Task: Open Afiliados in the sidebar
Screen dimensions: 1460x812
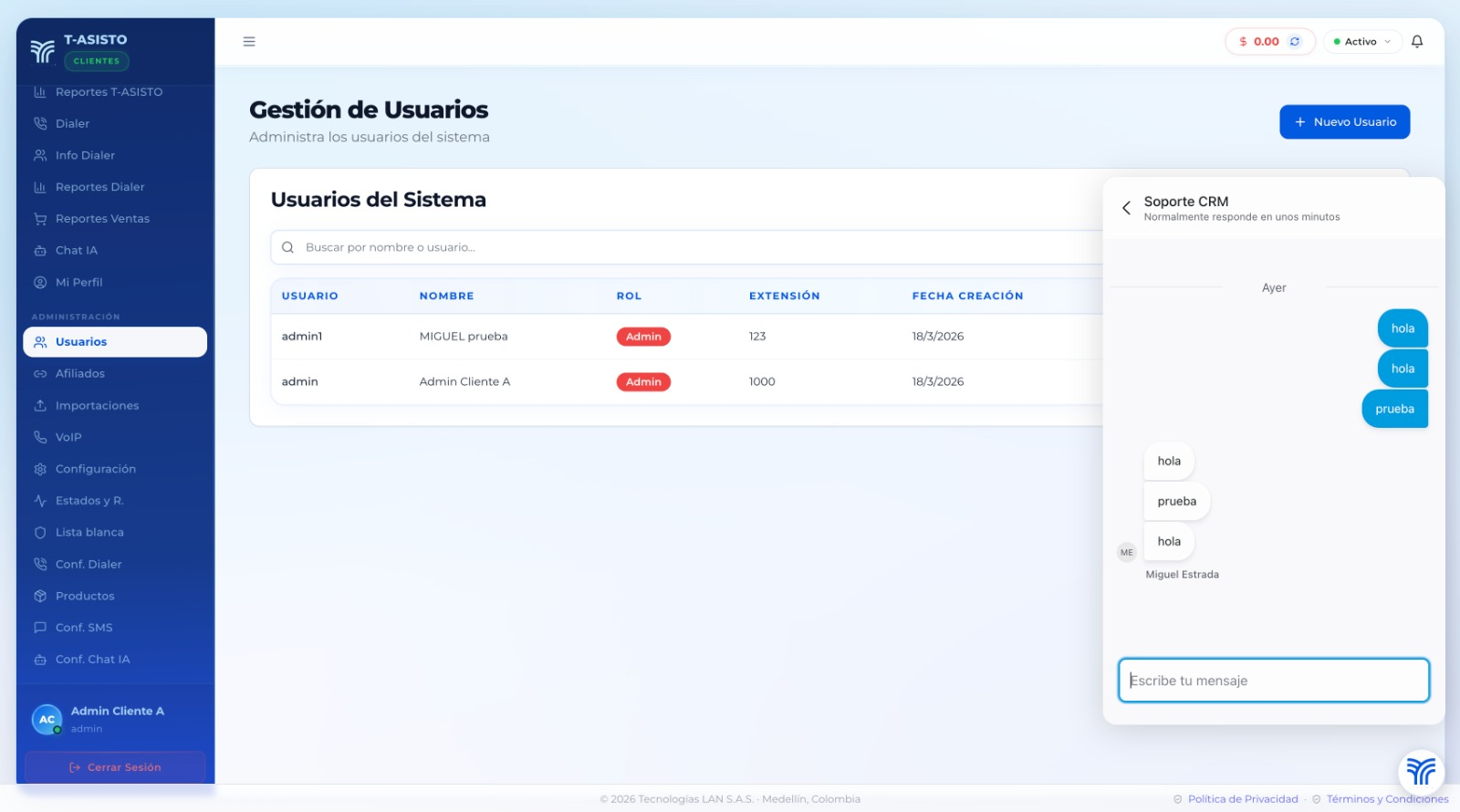Action: coord(80,374)
